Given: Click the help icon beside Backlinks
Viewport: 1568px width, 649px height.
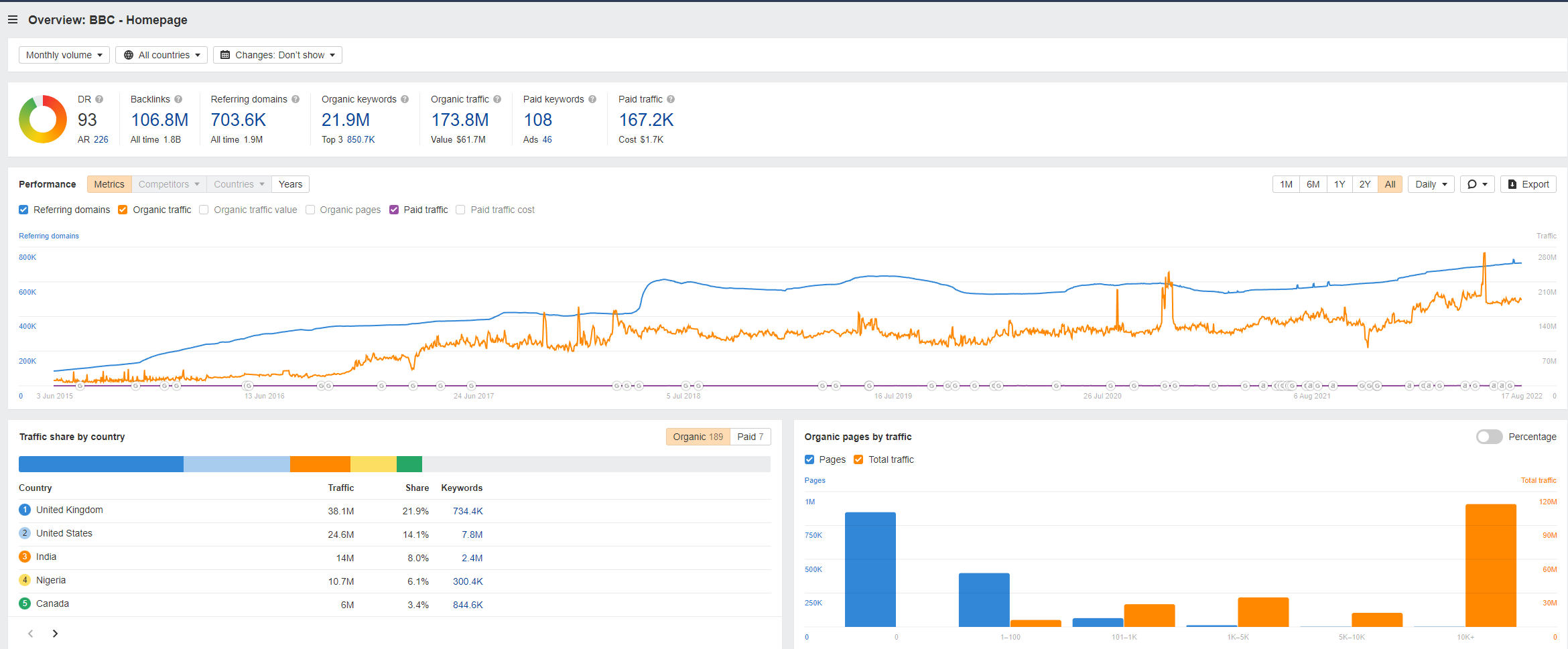Looking at the screenshot, I should (x=178, y=99).
